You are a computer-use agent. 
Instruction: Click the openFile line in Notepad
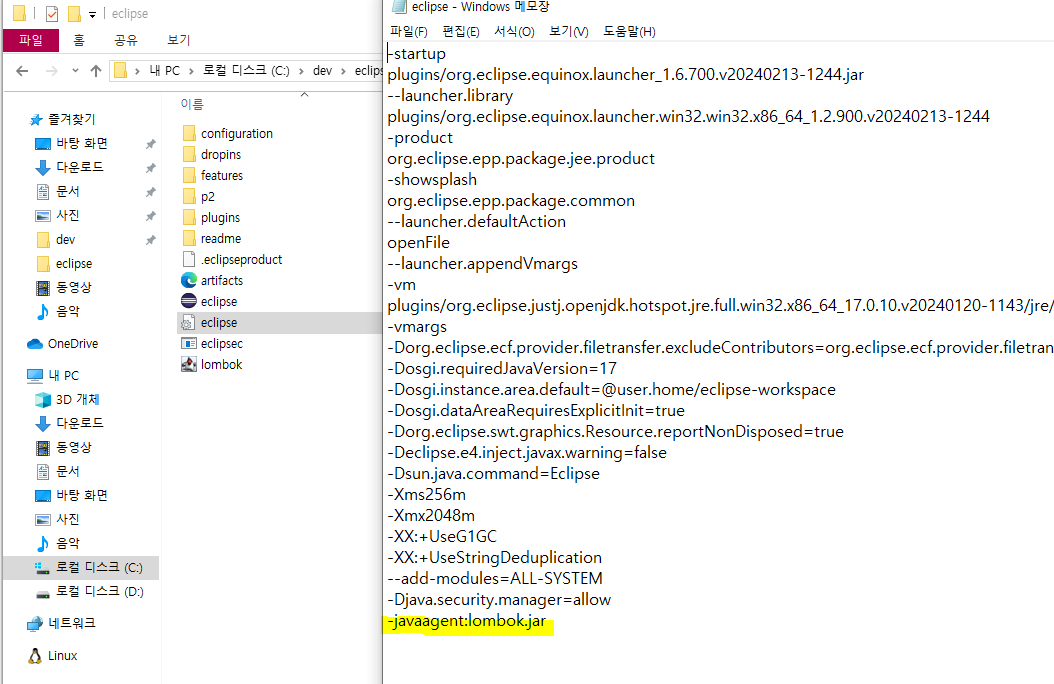[x=418, y=243]
